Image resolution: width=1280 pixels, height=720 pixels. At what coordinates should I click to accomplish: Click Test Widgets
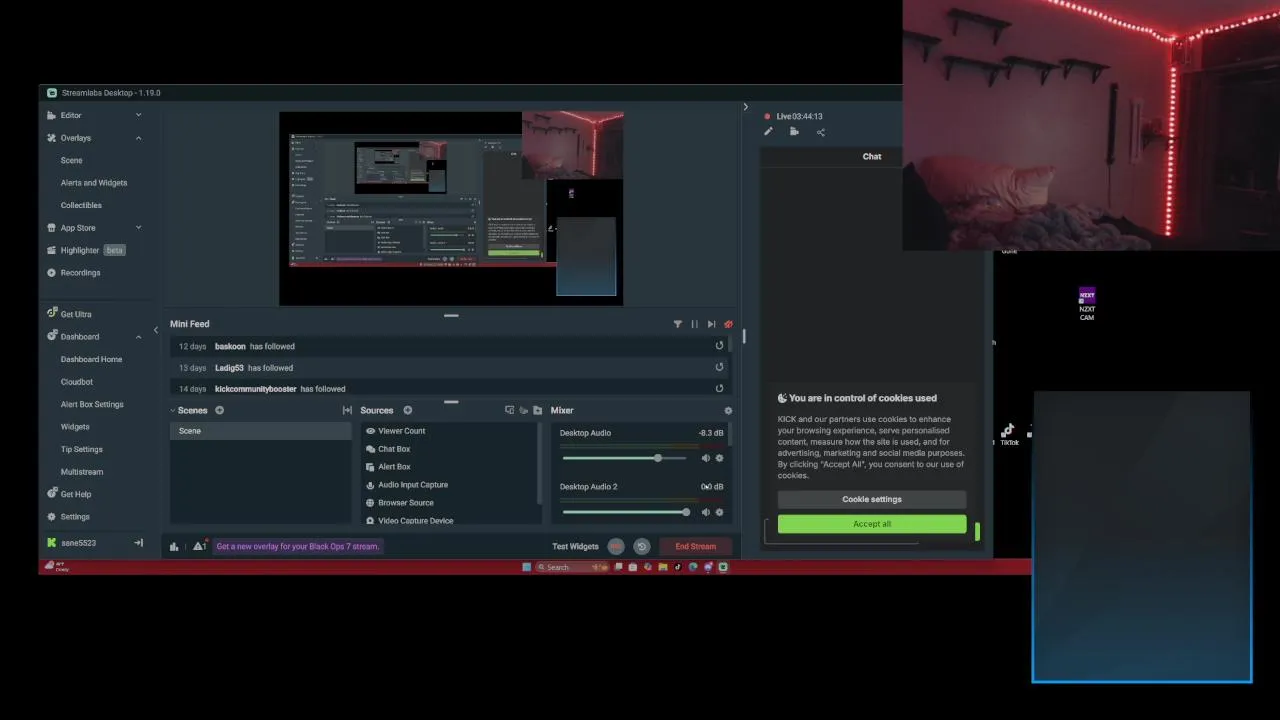pos(575,546)
